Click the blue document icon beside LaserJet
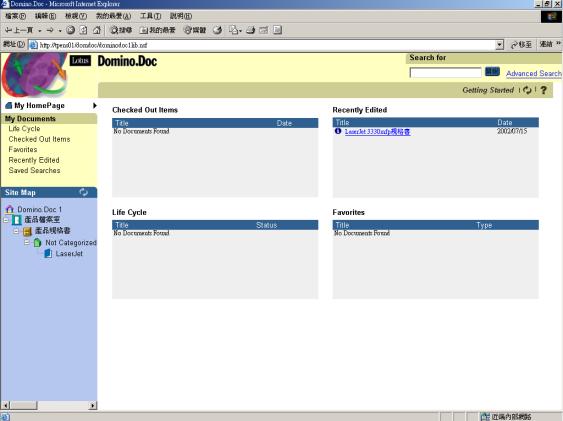Image resolution: width=563 pixels, height=421 pixels. tap(48, 254)
